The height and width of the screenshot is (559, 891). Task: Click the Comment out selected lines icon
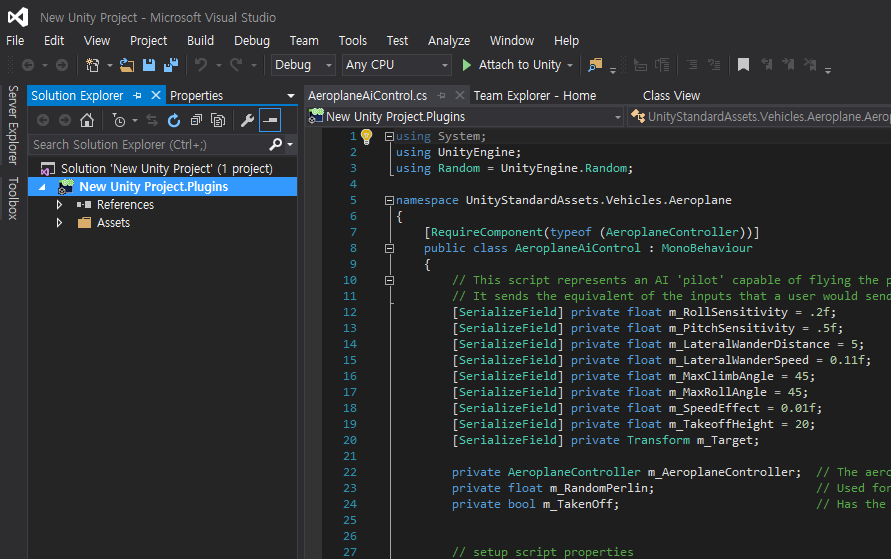click(x=692, y=65)
